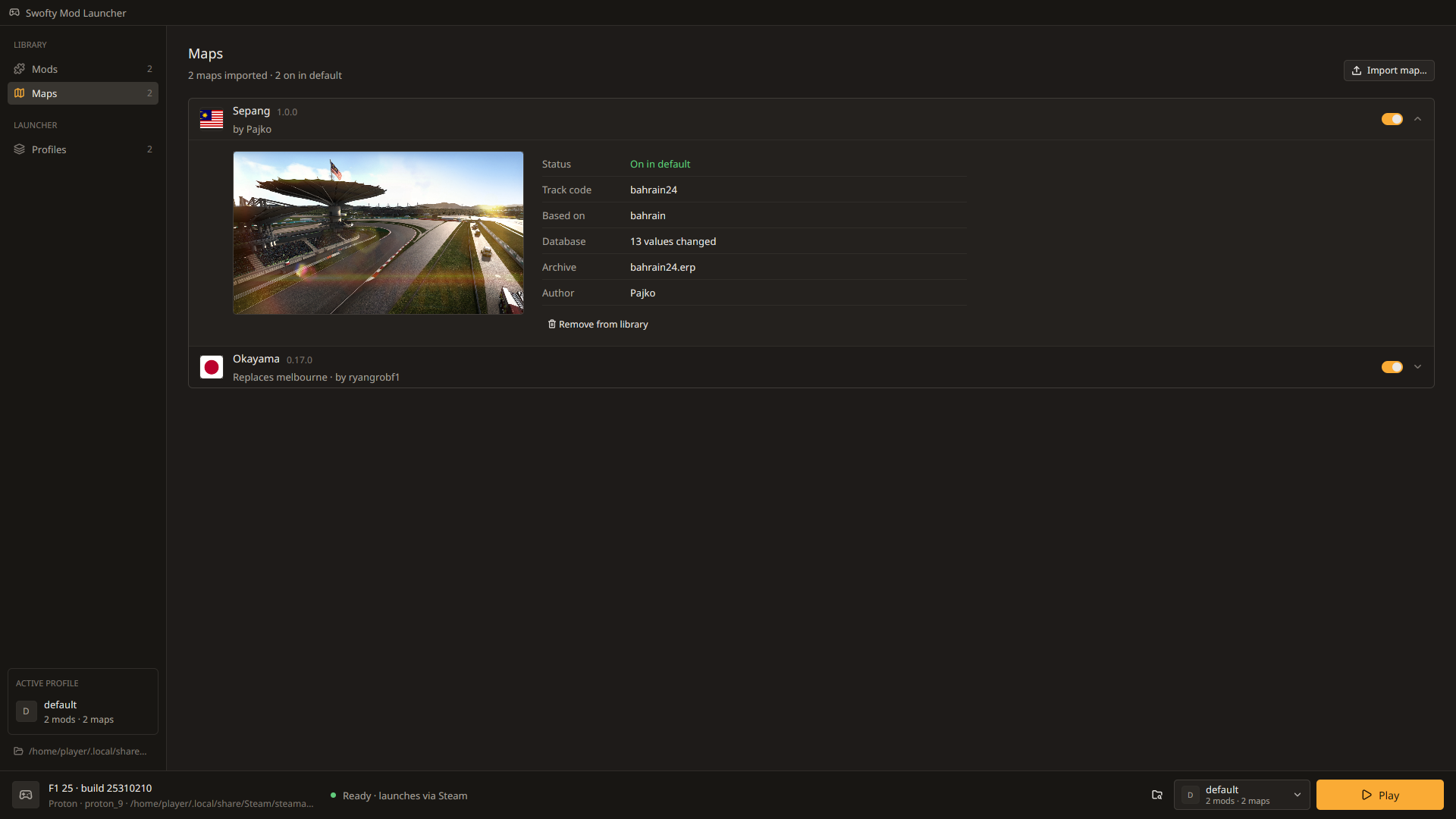
Task: Click Remove from library for Sepang
Action: click(x=598, y=324)
